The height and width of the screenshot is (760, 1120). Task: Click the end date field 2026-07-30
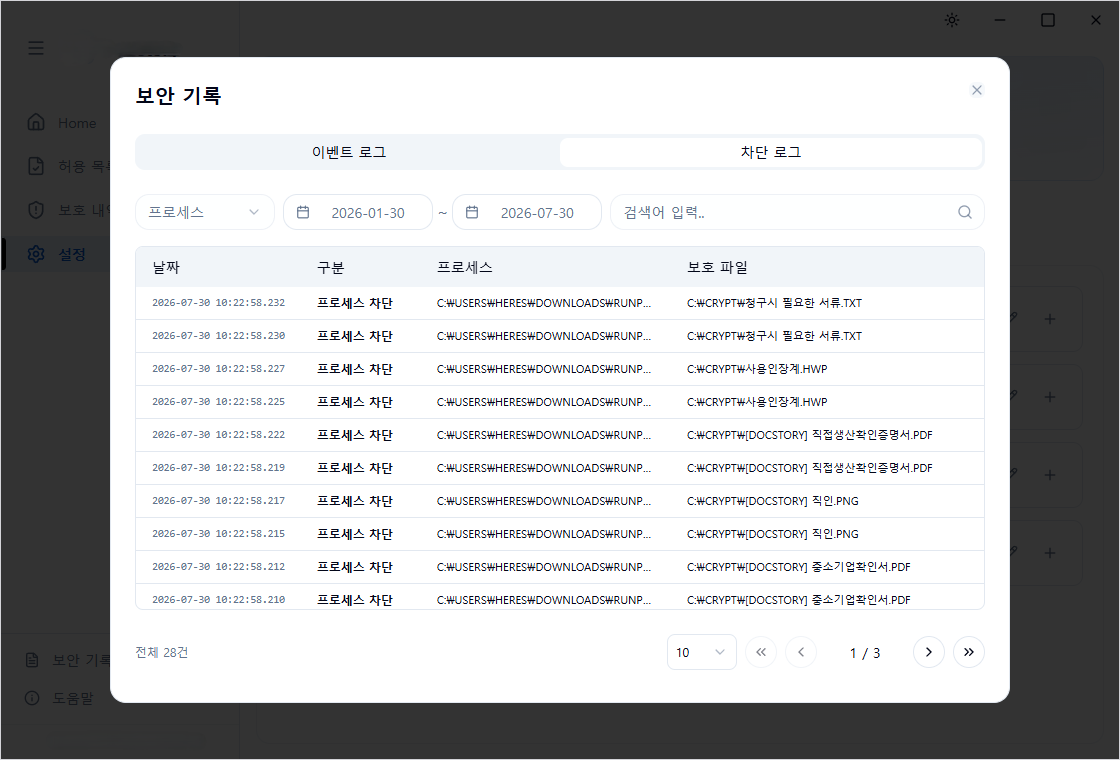click(x=526, y=212)
